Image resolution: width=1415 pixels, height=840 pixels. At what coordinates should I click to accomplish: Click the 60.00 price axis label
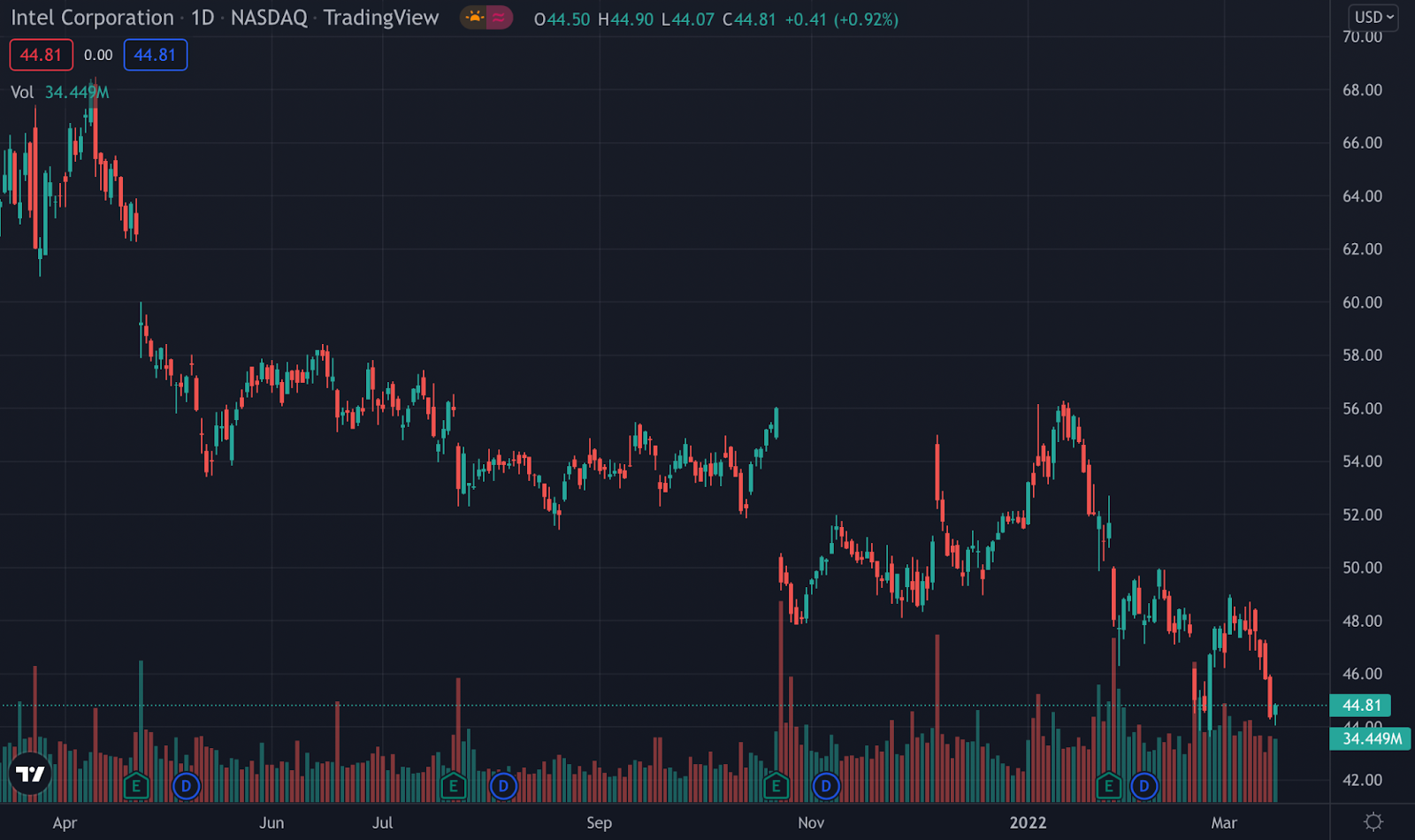1362,302
